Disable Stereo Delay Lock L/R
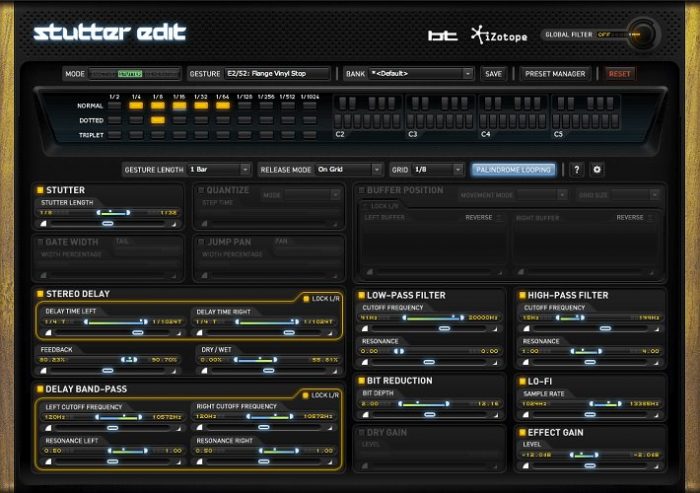 coord(306,299)
